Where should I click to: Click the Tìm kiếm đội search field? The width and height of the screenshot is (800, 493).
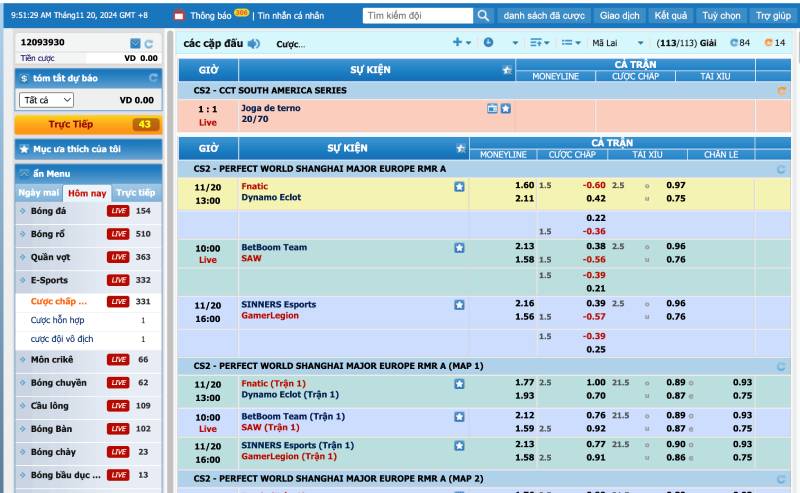tap(416, 16)
